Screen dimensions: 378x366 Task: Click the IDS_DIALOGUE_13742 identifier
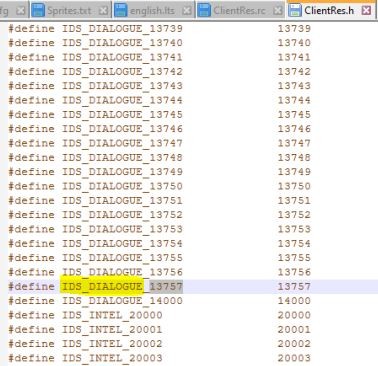pos(122,72)
